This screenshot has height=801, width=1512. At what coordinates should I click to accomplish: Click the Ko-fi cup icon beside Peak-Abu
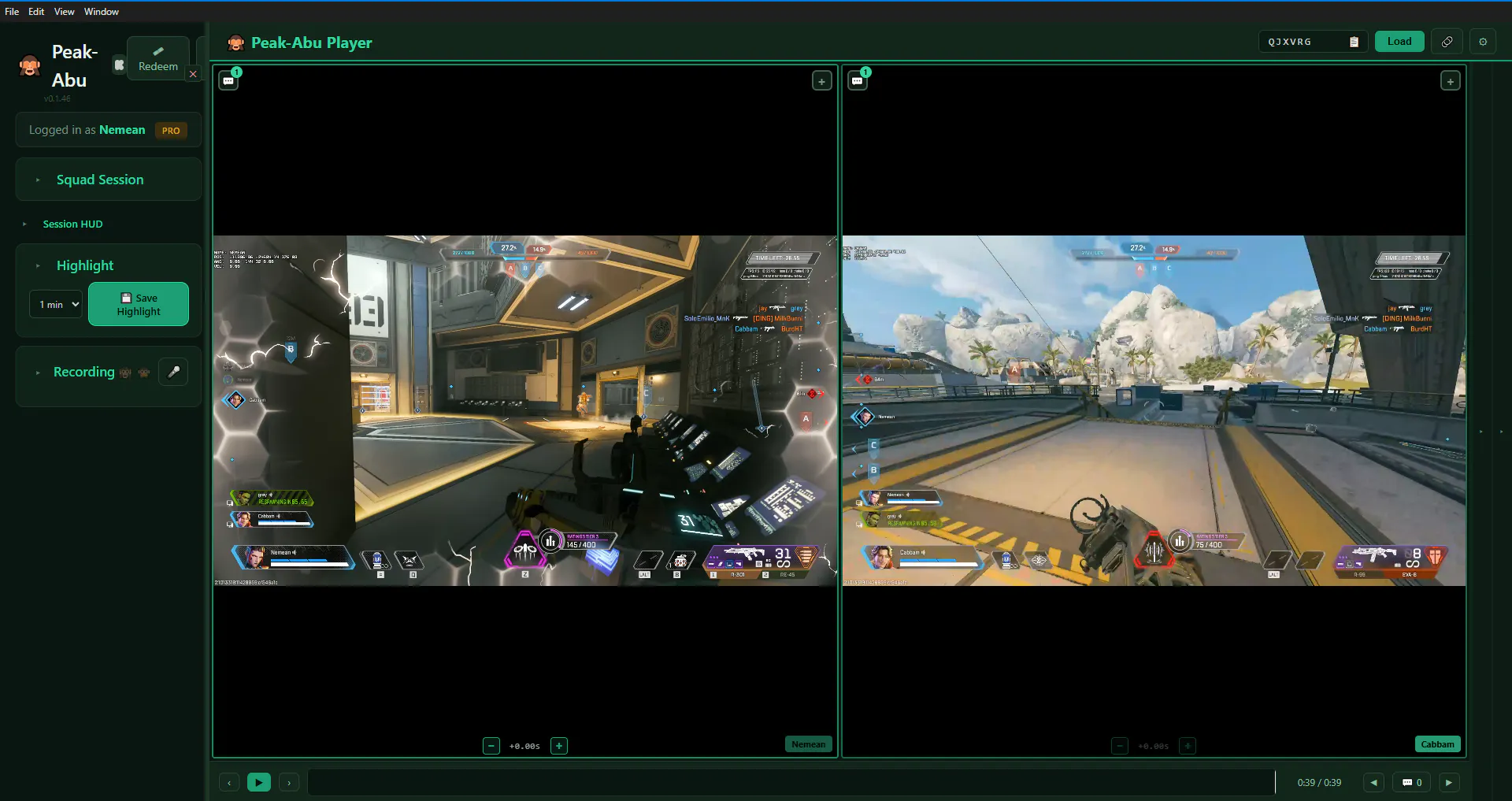click(x=119, y=65)
